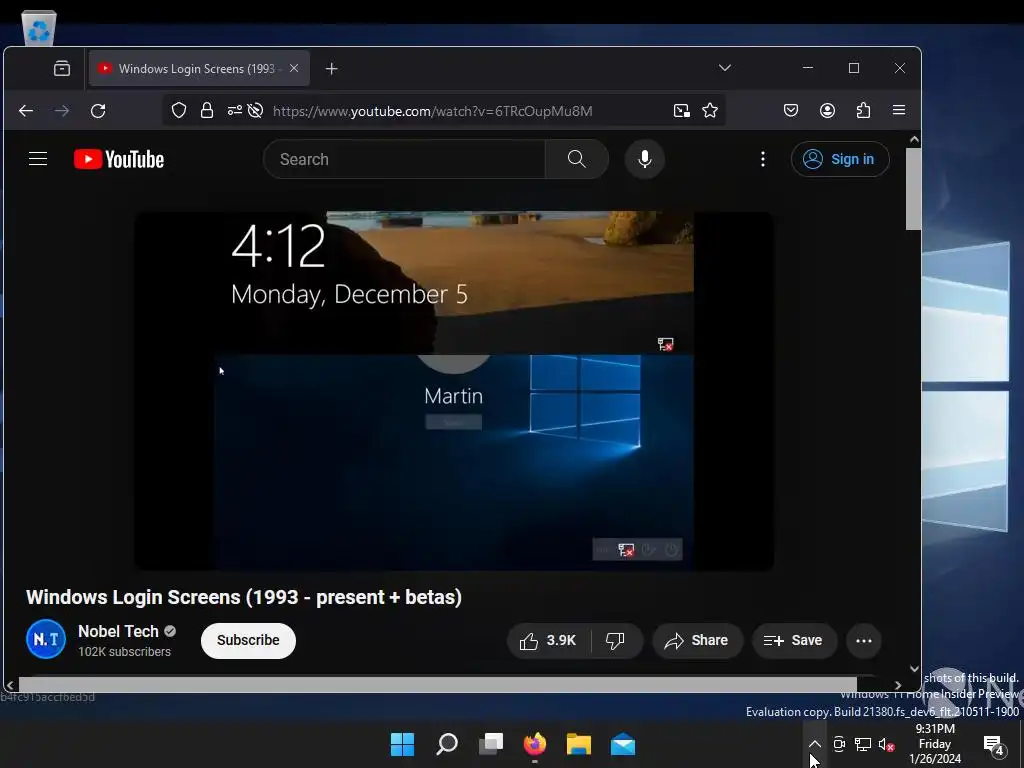Viewport: 1024px width, 768px height.
Task: Subscribe to Nobel Tech
Action: pos(248,641)
